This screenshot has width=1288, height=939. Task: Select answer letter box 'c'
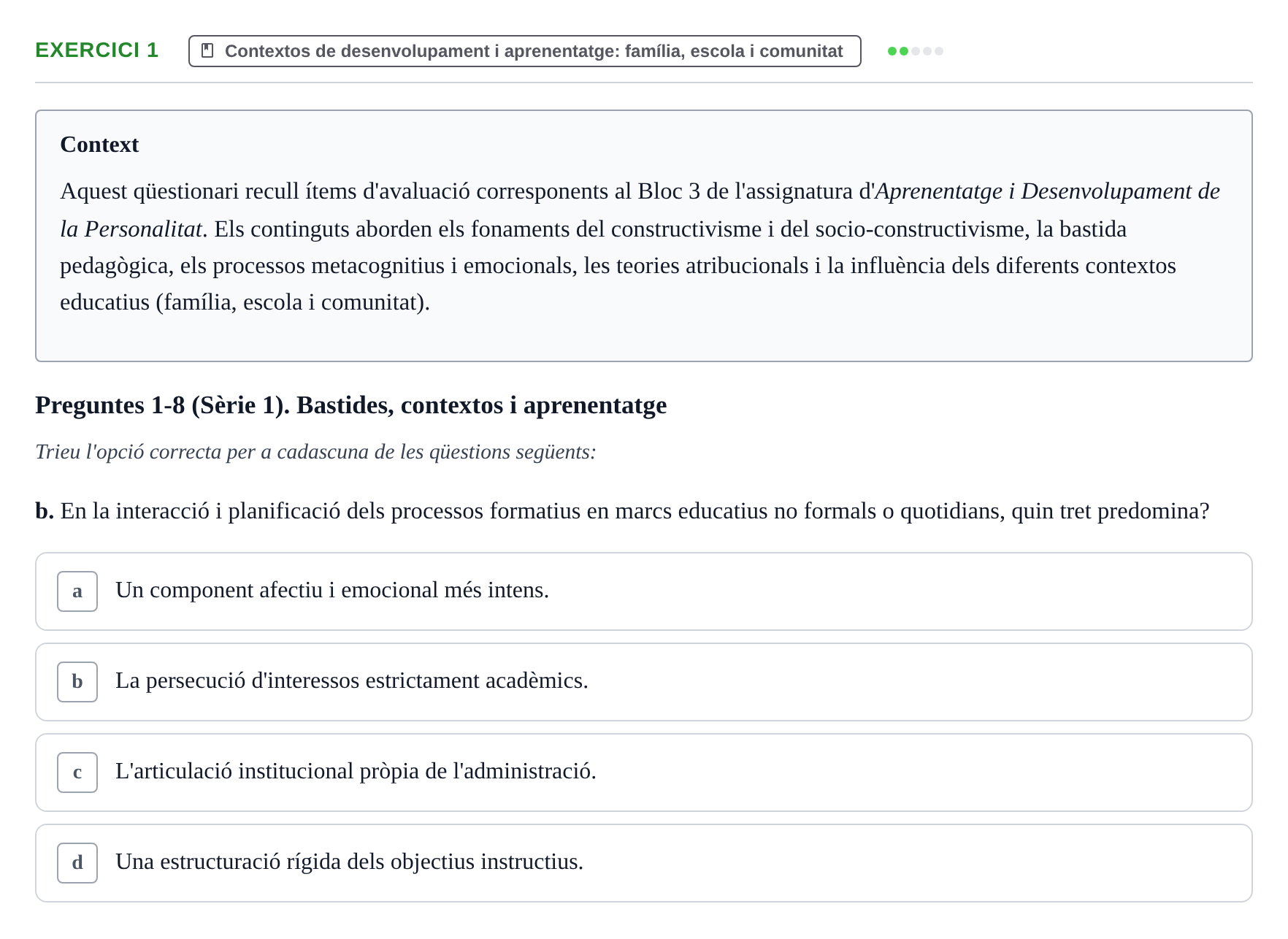tap(77, 773)
